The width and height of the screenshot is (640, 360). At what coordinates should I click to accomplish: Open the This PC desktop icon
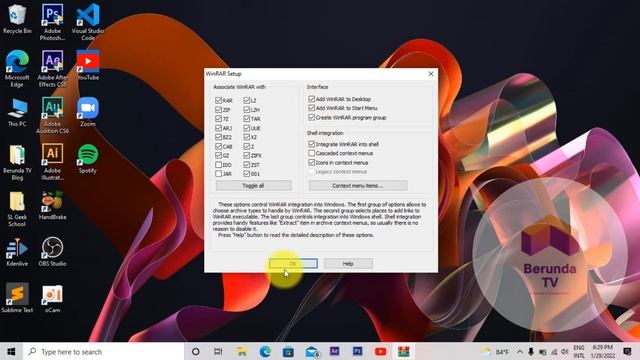[17, 112]
